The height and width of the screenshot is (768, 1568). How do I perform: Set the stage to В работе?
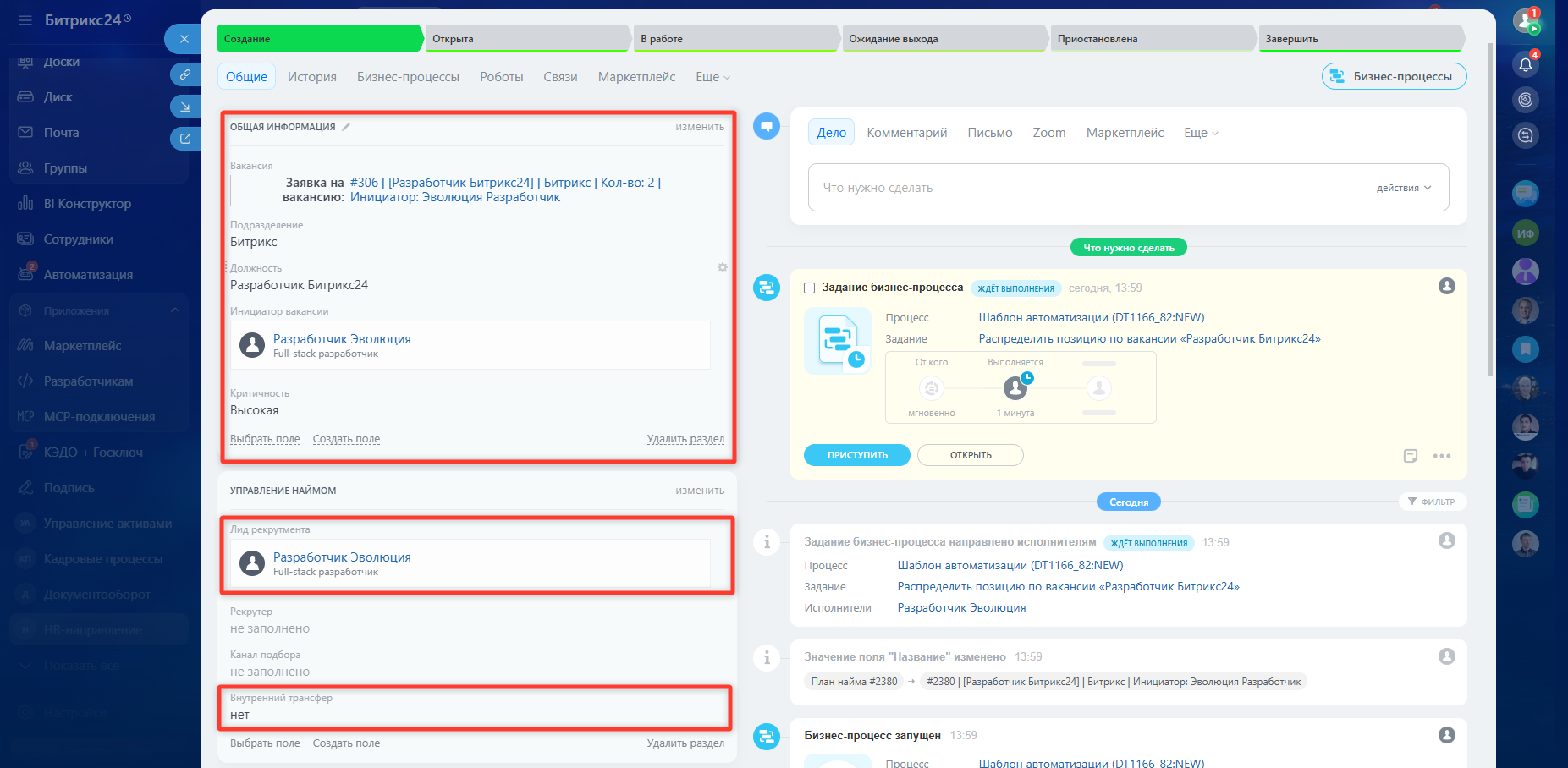click(x=736, y=39)
